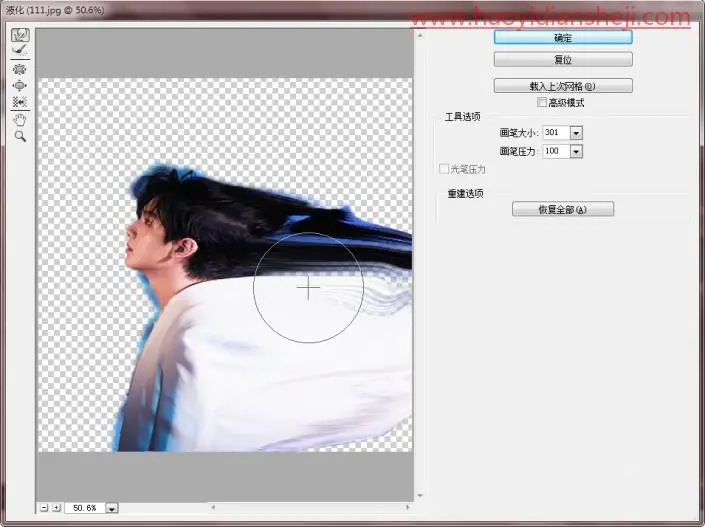Click 载入上次网格 button
The width and height of the screenshot is (705, 527).
point(563,86)
